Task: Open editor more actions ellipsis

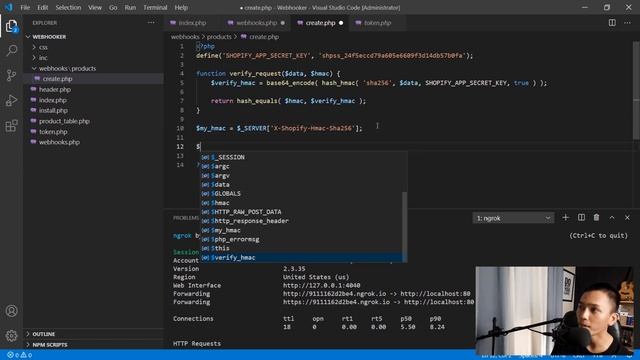Action: pyautogui.click(x=627, y=23)
